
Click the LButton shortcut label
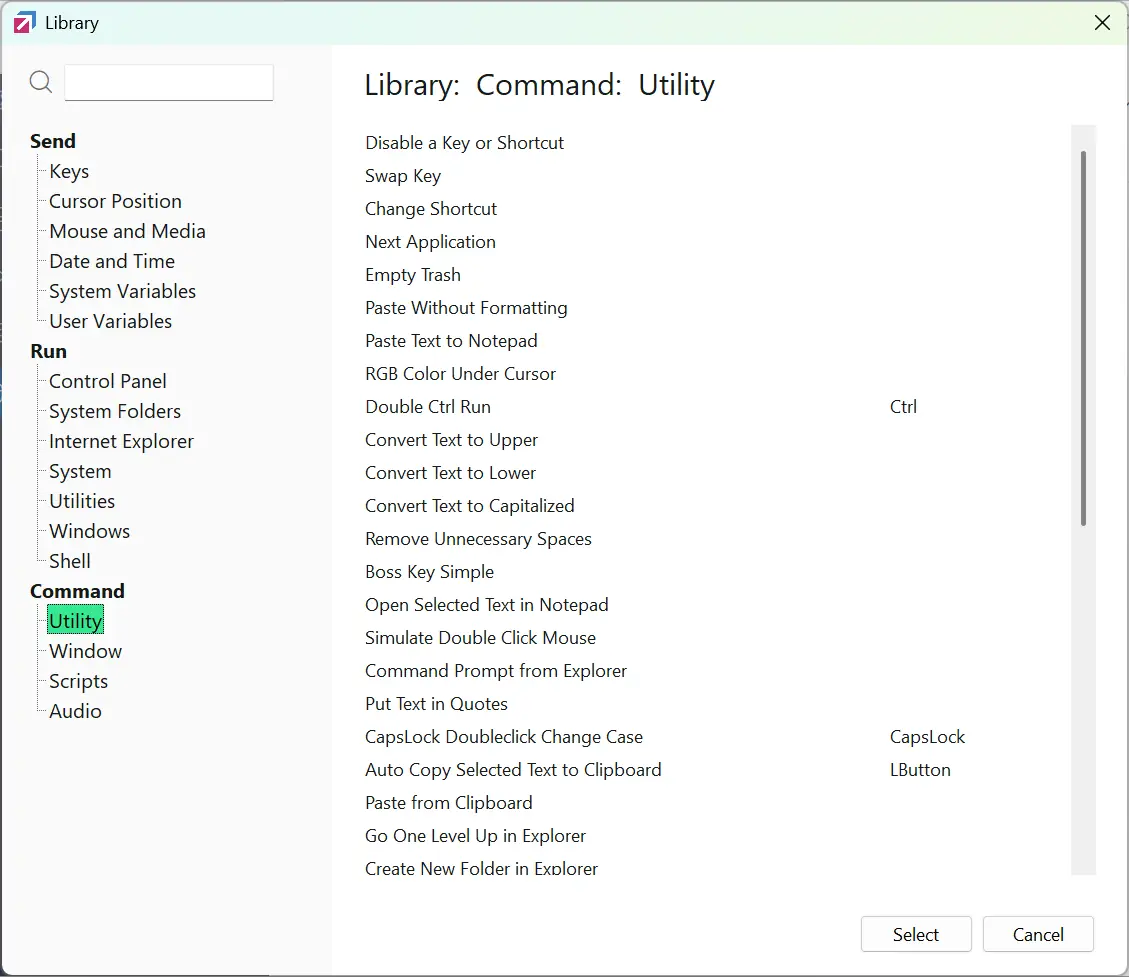pyautogui.click(x=919, y=770)
